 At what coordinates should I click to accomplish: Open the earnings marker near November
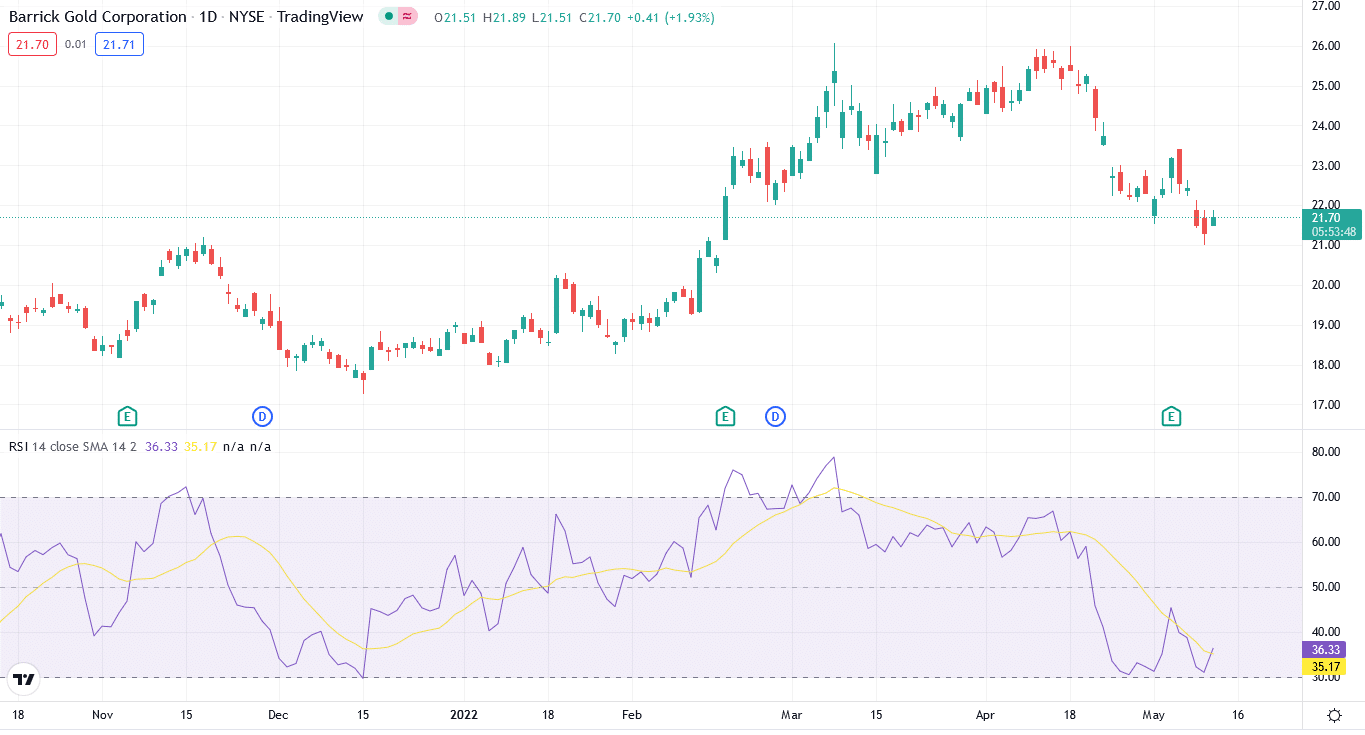[x=127, y=416]
